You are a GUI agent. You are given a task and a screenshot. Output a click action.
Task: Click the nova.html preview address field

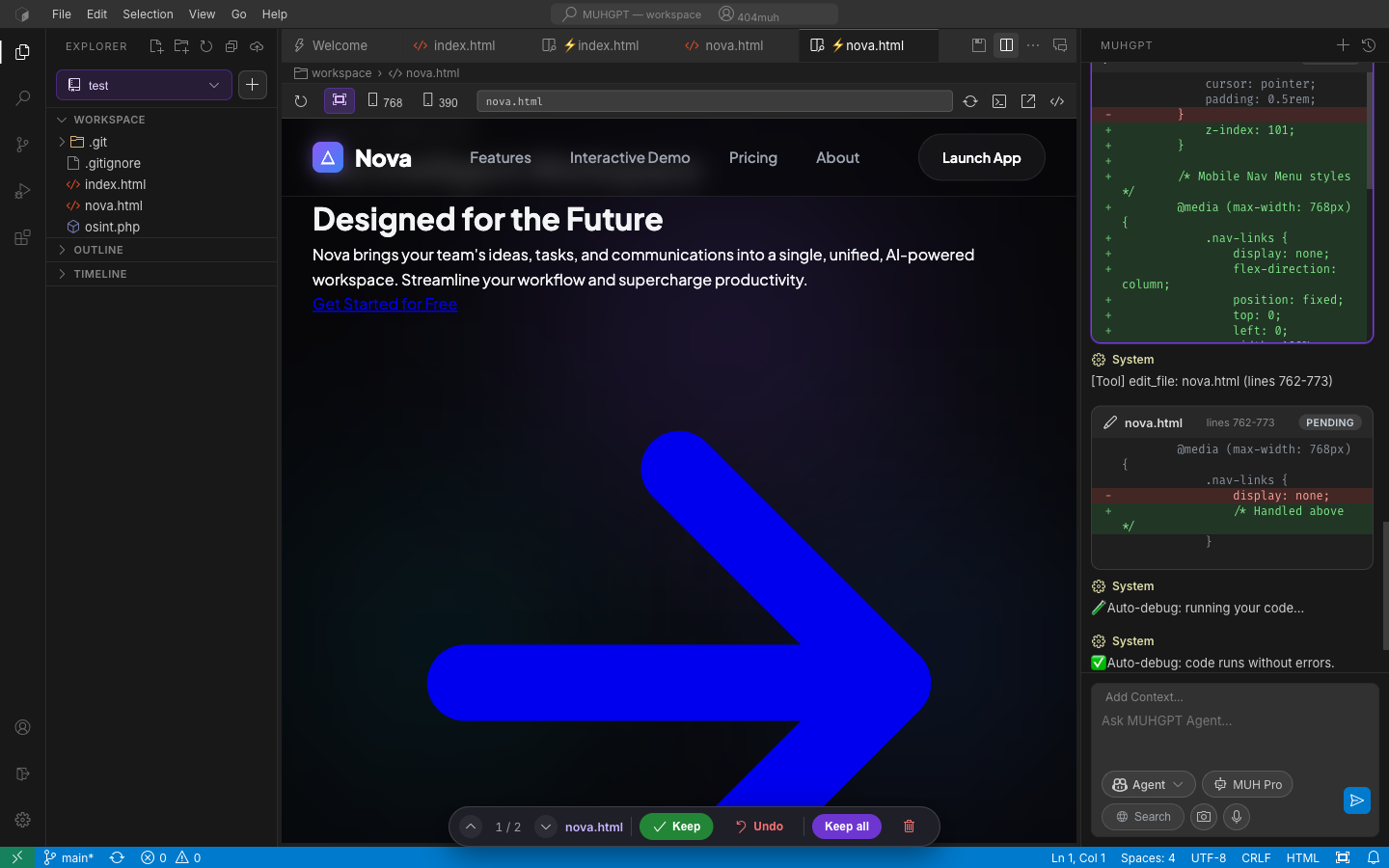(x=715, y=101)
